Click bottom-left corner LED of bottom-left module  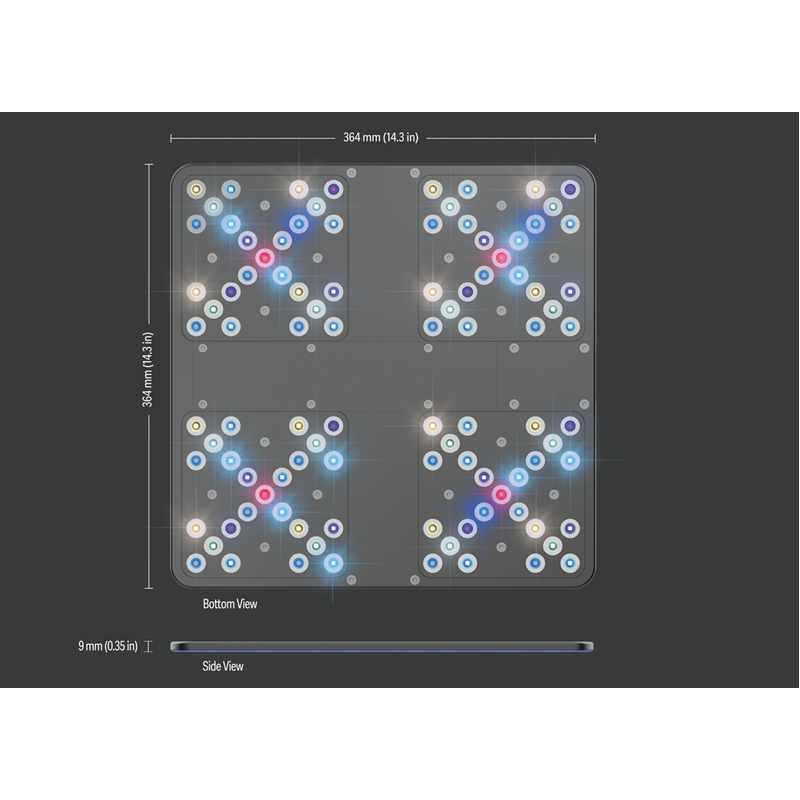196,563
